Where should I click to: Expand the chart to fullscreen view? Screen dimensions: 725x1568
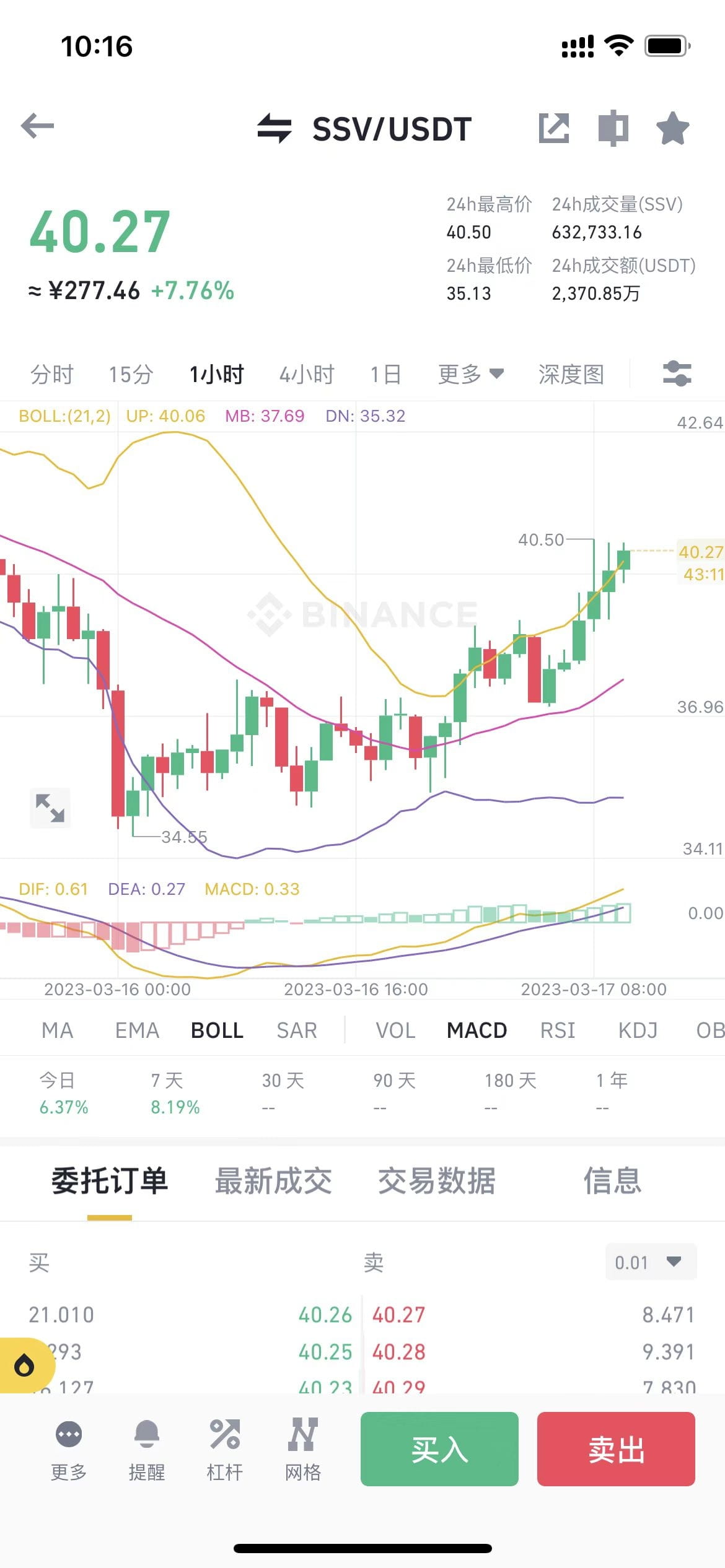point(50,808)
